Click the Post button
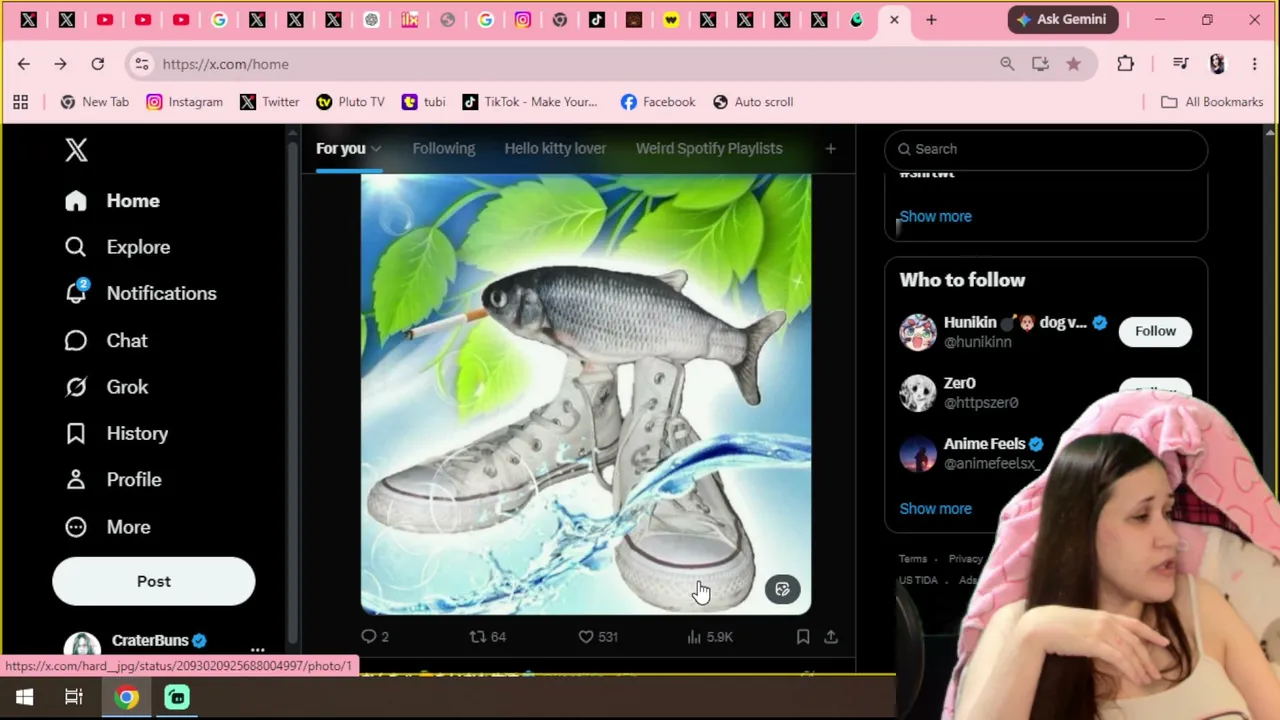This screenshot has height=720, width=1280. pos(154,581)
